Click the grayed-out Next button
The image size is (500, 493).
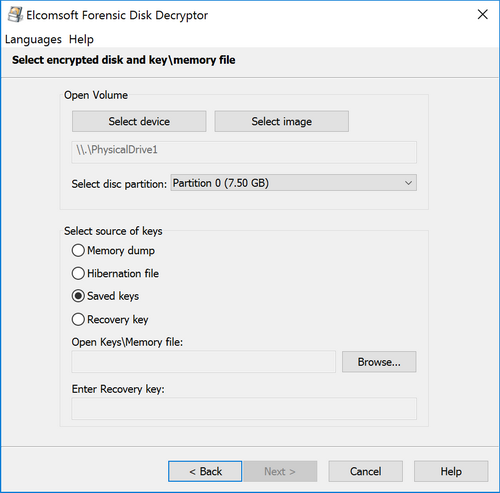pyautogui.click(x=280, y=471)
